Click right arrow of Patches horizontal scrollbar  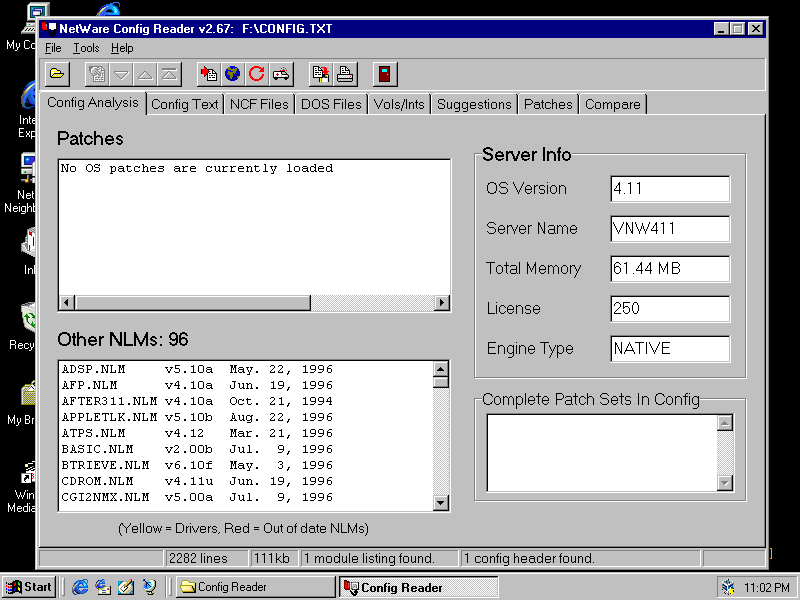[x=442, y=303]
